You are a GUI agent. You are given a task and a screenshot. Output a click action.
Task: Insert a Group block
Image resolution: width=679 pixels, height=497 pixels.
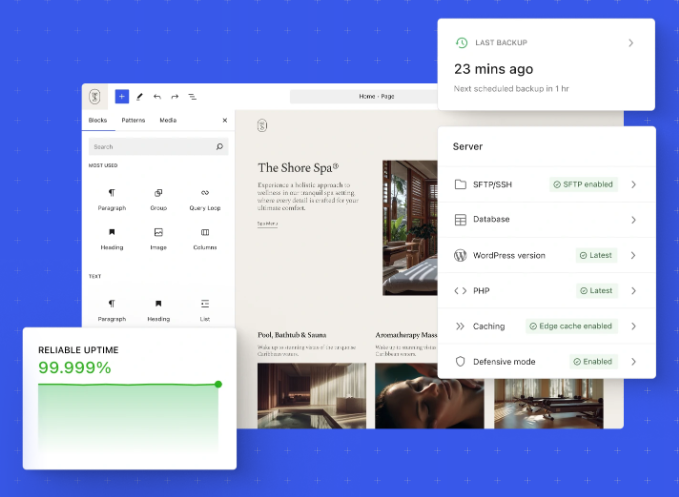[158, 198]
